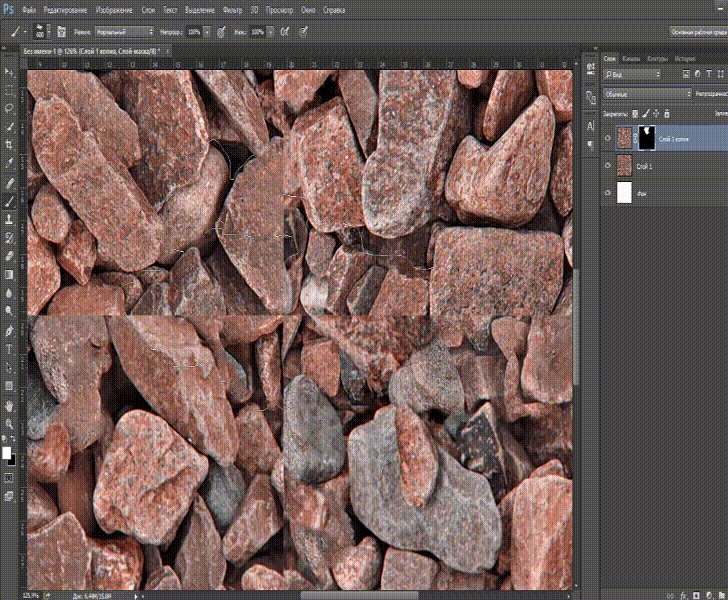Select the Crop tool
Screen dimensions: 728x600
9,143
